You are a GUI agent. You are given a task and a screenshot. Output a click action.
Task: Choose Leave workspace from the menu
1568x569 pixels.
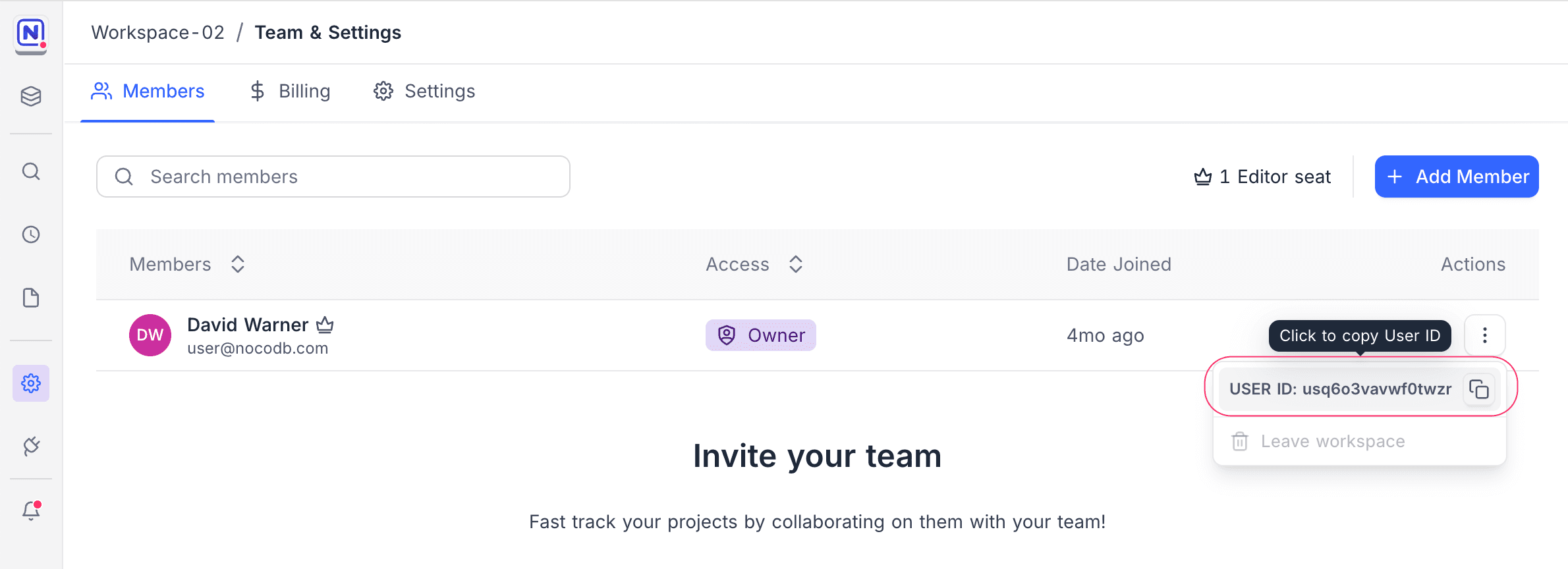[x=1332, y=441]
